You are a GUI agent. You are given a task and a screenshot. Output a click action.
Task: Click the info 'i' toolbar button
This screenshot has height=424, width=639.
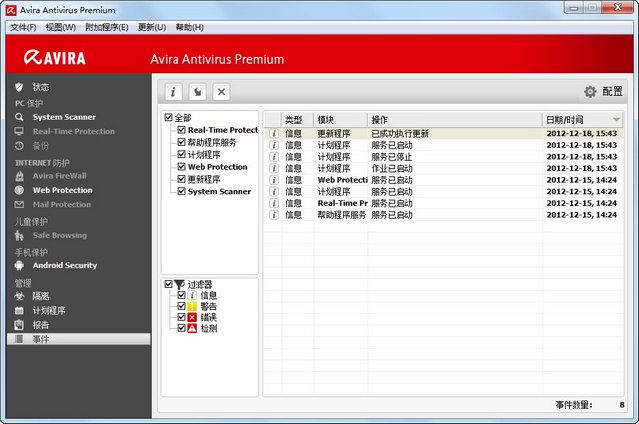tap(174, 92)
